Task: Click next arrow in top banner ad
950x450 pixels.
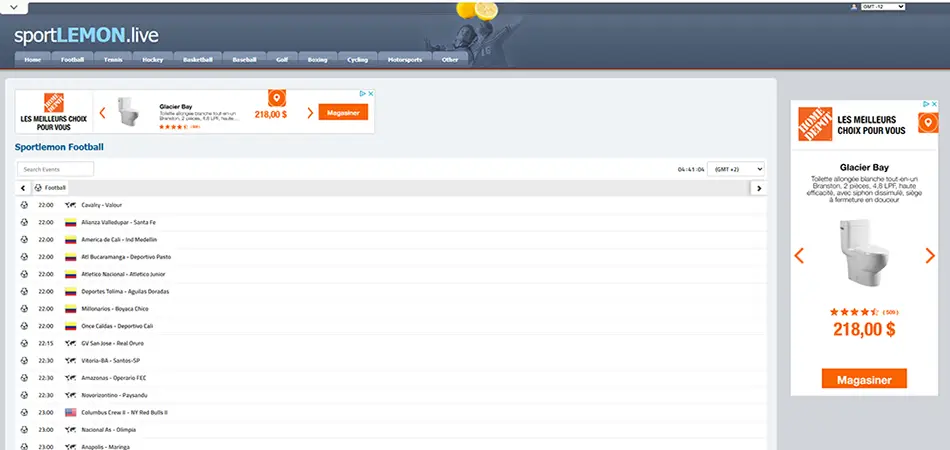Action: point(310,113)
